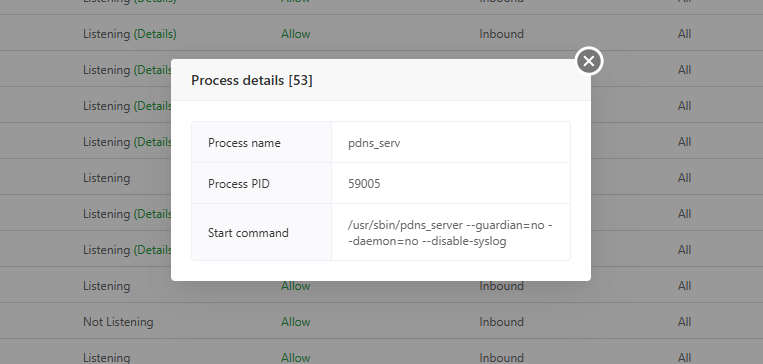This screenshot has height=364, width=763.
Task: Click the Not Listening status text
Action: point(118,322)
